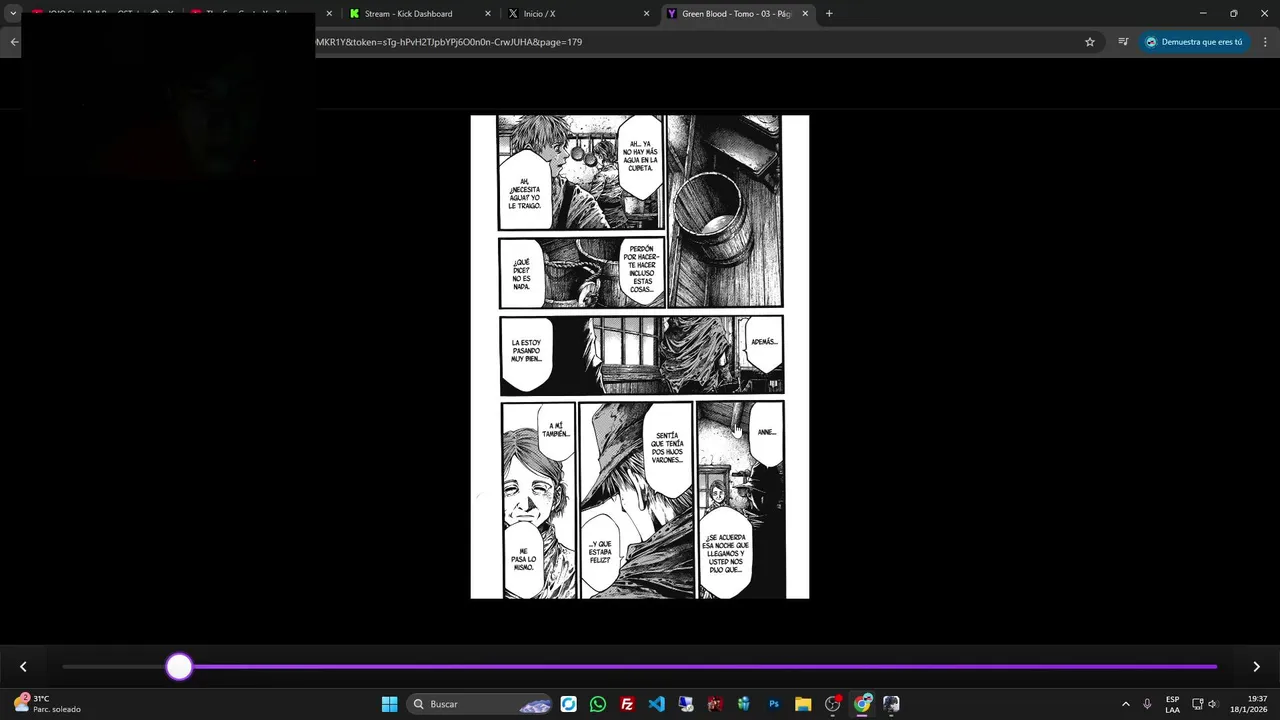
Task: Click the microphone icon in system tray
Action: tap(1147, 704)
